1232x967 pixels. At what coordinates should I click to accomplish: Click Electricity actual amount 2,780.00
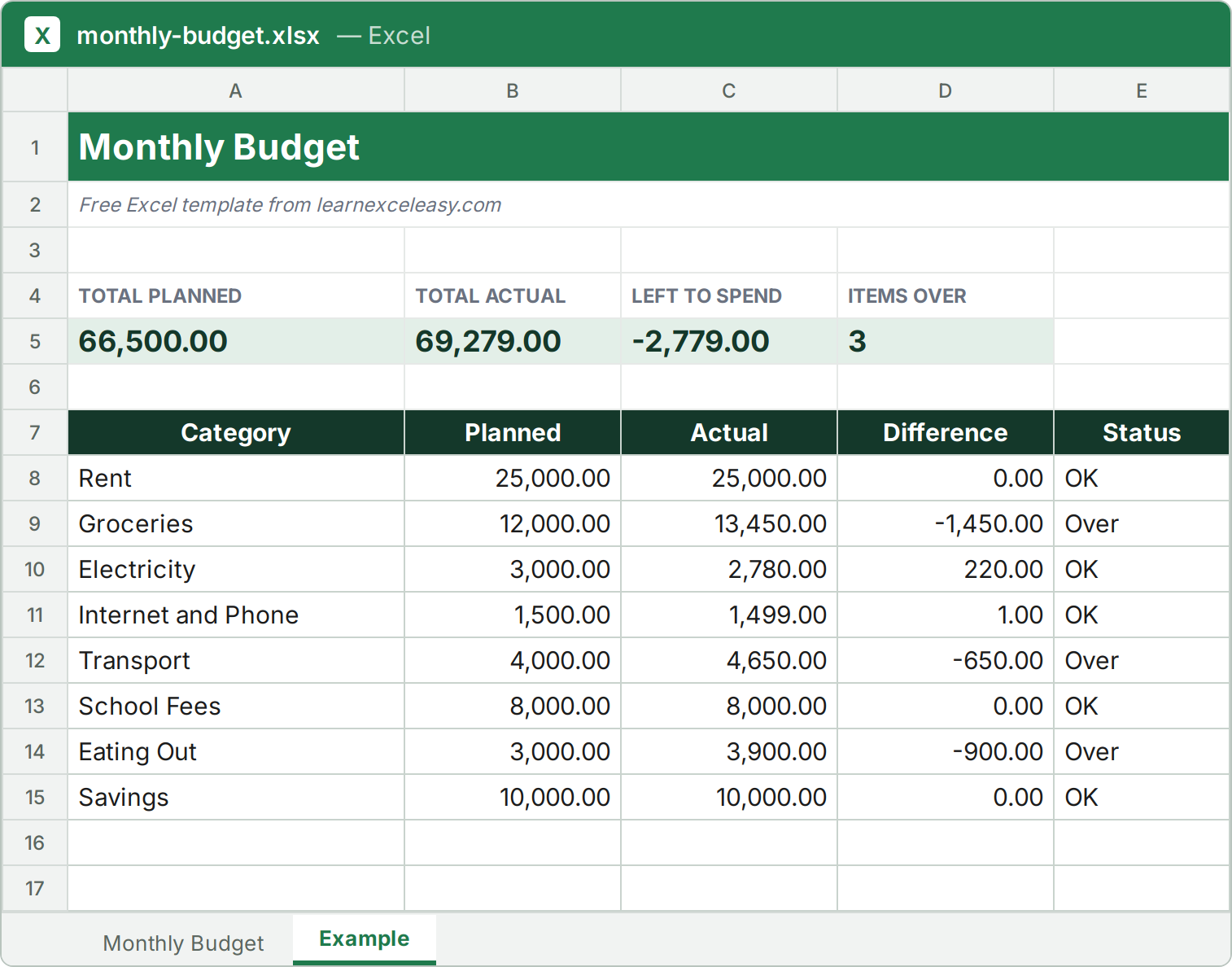tap(729, 569)
